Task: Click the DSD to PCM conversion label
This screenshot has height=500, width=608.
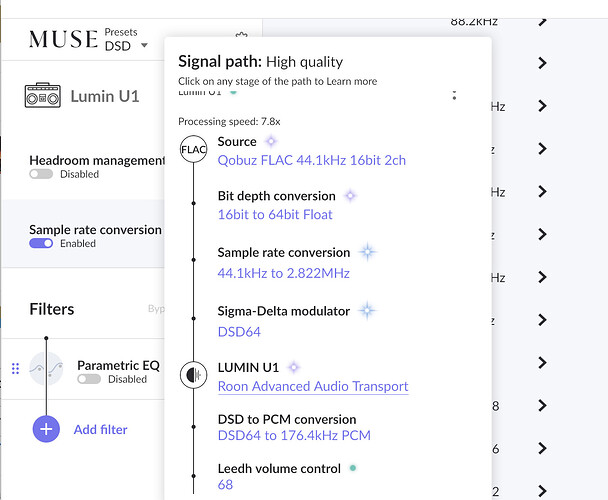Action: click(x=287, y=419)
